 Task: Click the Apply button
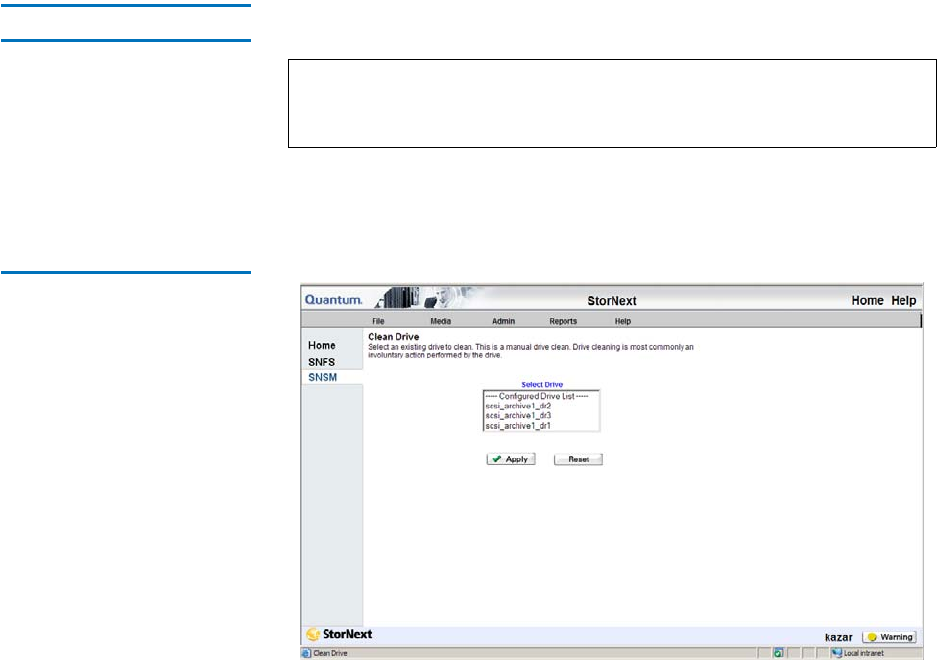[511, 459]
